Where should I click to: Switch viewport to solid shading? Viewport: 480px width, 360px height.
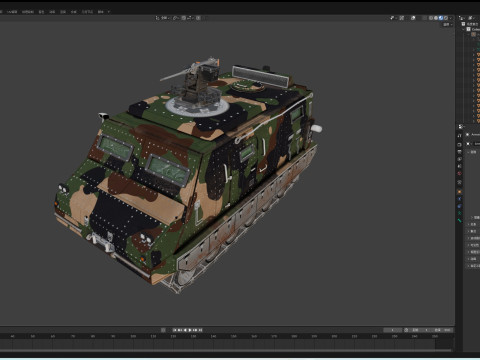click(x=436, y=18)
